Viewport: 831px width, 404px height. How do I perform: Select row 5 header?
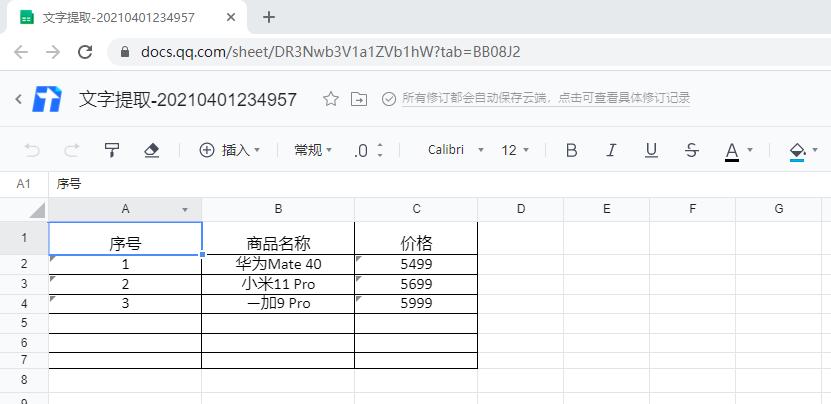click(x=24, y=323)
